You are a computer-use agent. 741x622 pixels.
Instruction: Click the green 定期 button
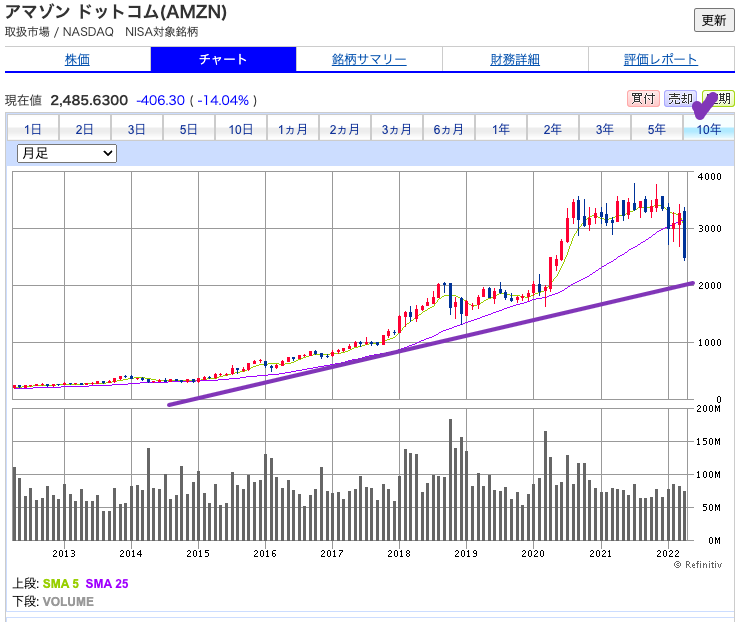[718, 98]
